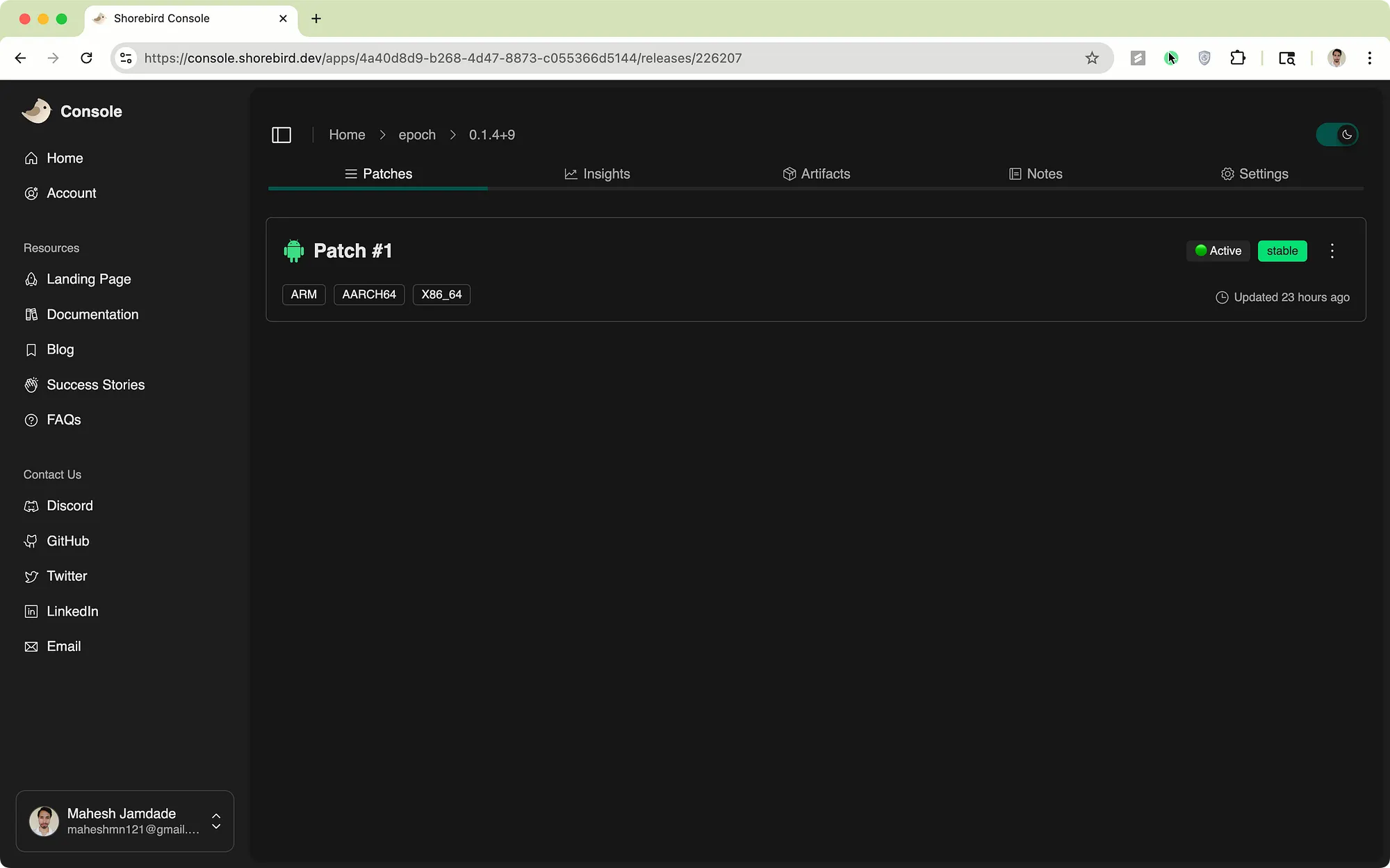
Task: Navigate to epoch in breadcrumb
Action: tap(416, 135)
